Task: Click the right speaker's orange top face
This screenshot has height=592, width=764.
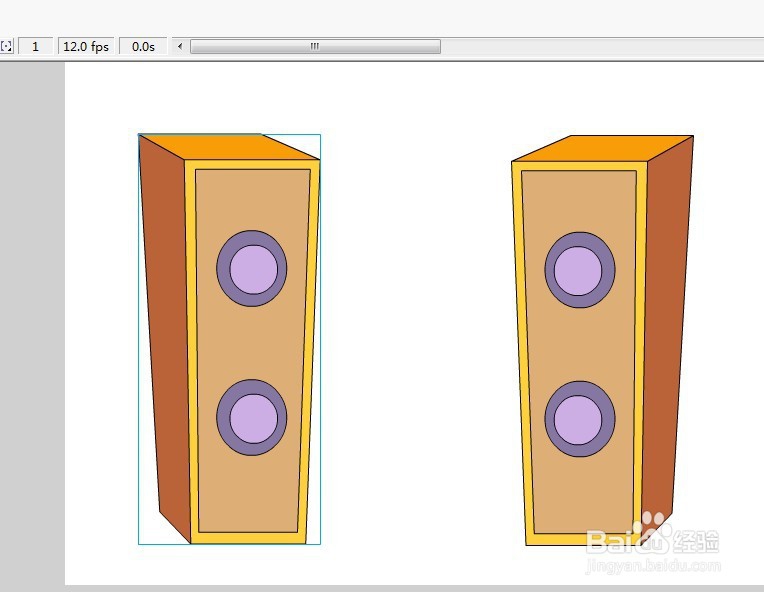Action: (603, 148)
